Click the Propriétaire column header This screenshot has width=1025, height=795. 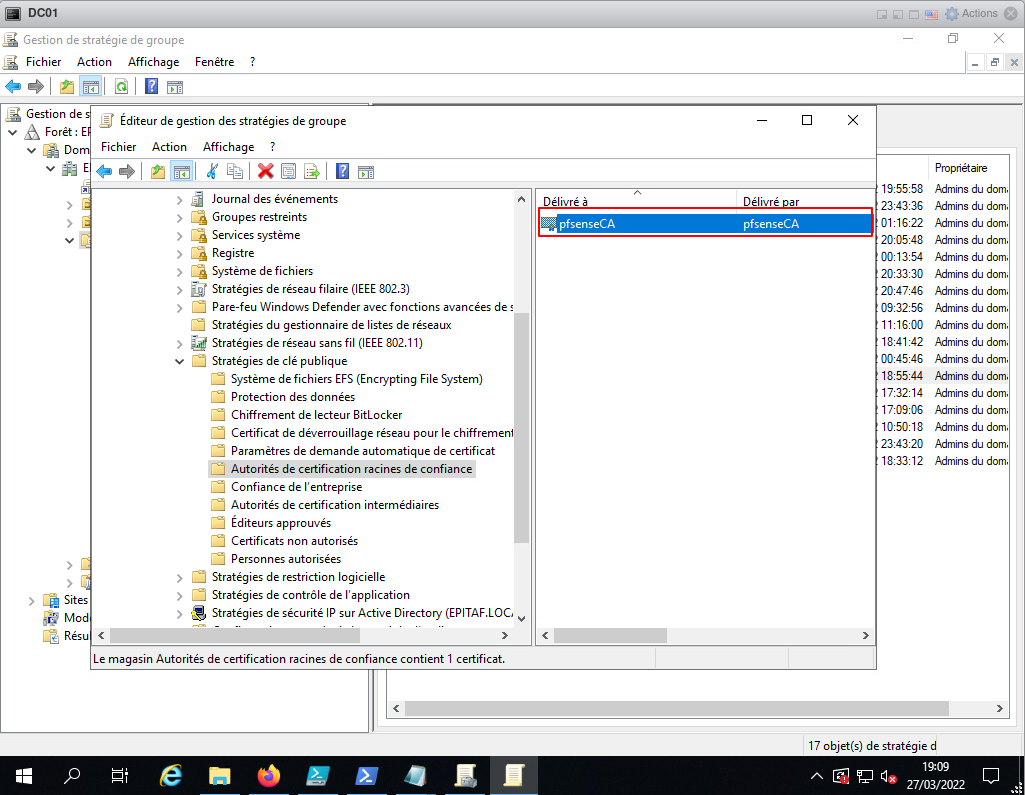(x=960, y=168)
